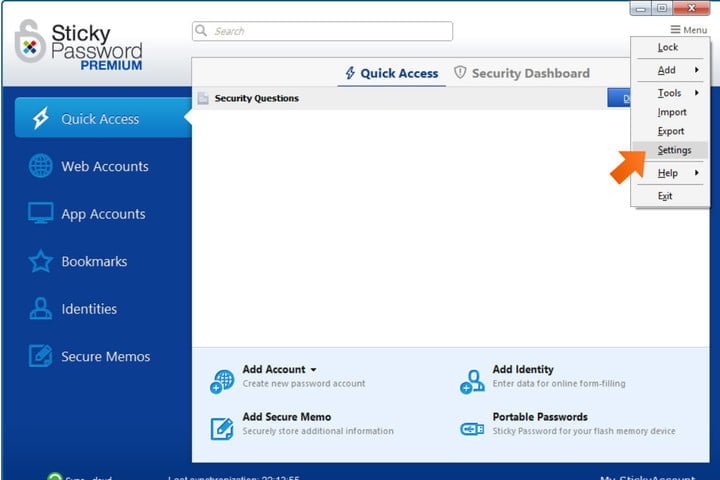Viewport: 720px width, 480px height.
Task: Minimize the Sticky Password window
Action: click(641, 8)
